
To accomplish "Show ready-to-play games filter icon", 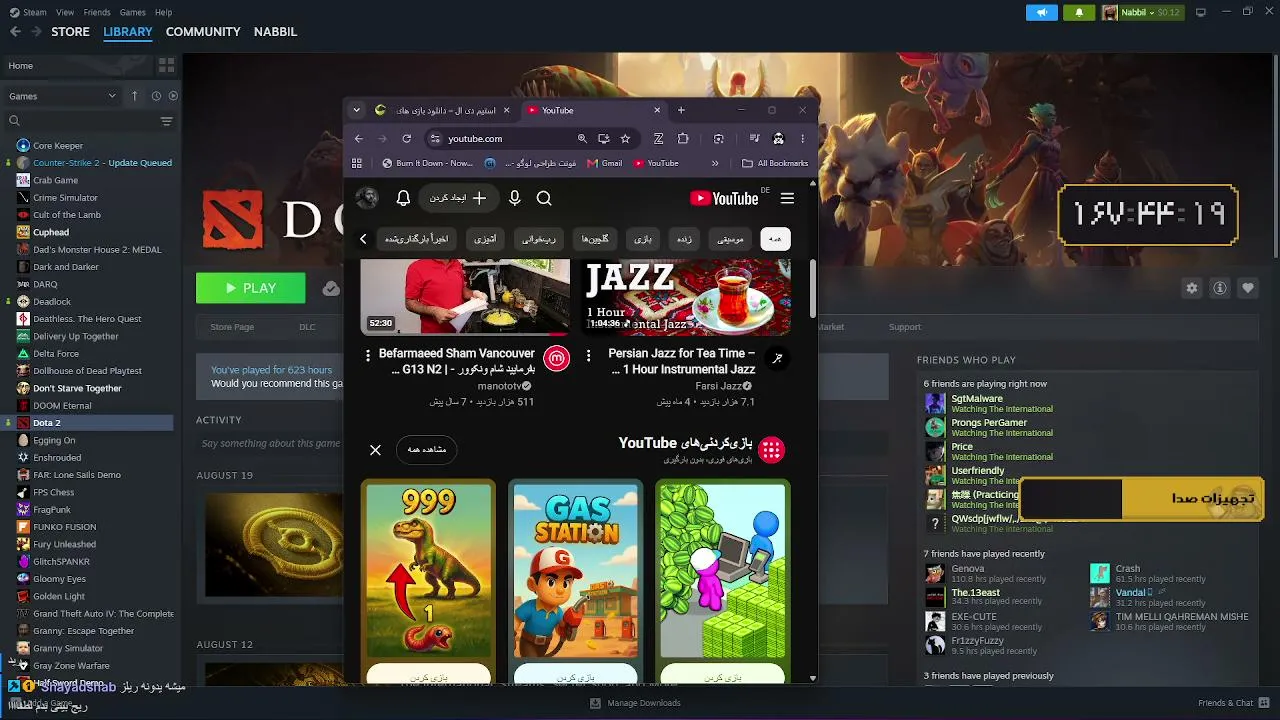I will pos(173,96).
